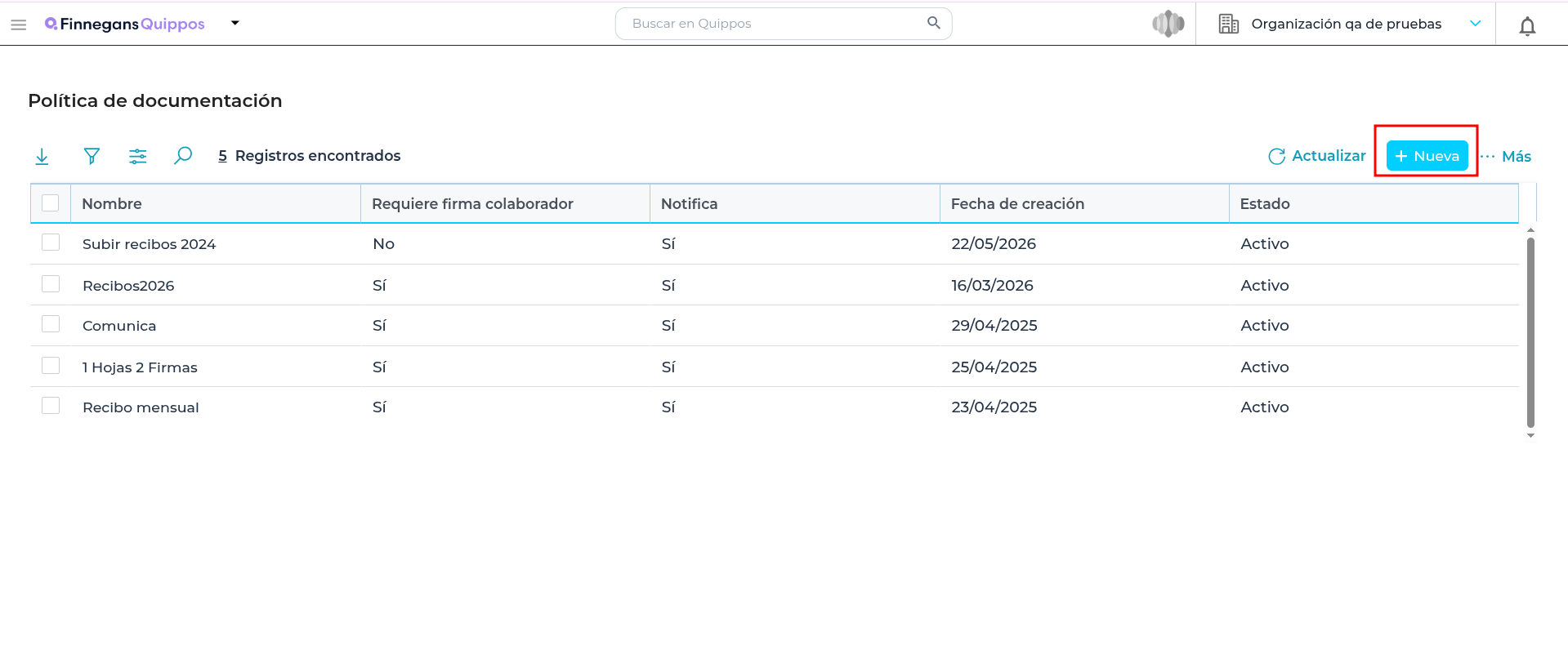Click the date 29/04/2025
Image resolution: width=1568 pixels, height=663 pixels.
coord(994,325)
